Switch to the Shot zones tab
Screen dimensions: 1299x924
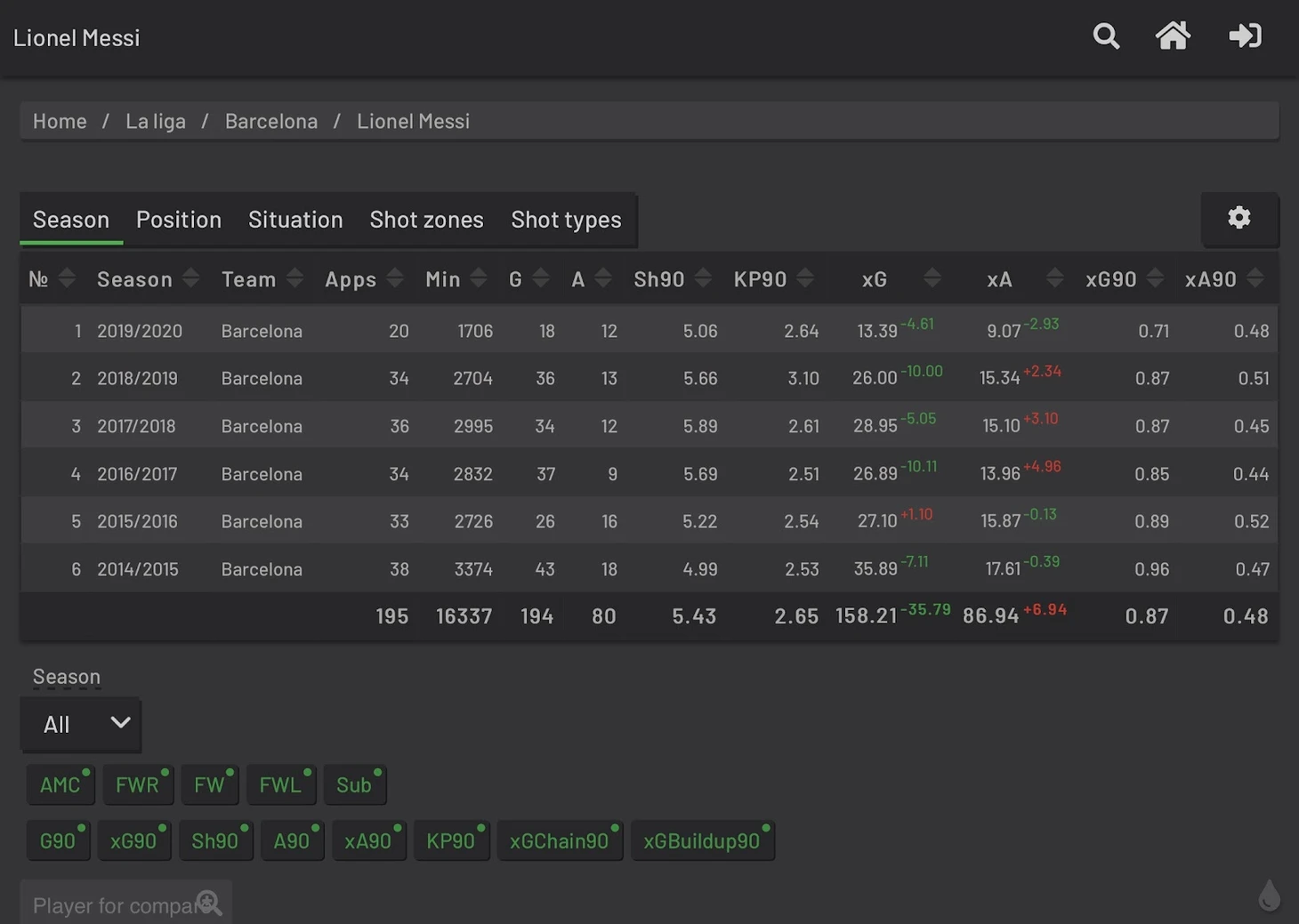(x=427, y=220)
